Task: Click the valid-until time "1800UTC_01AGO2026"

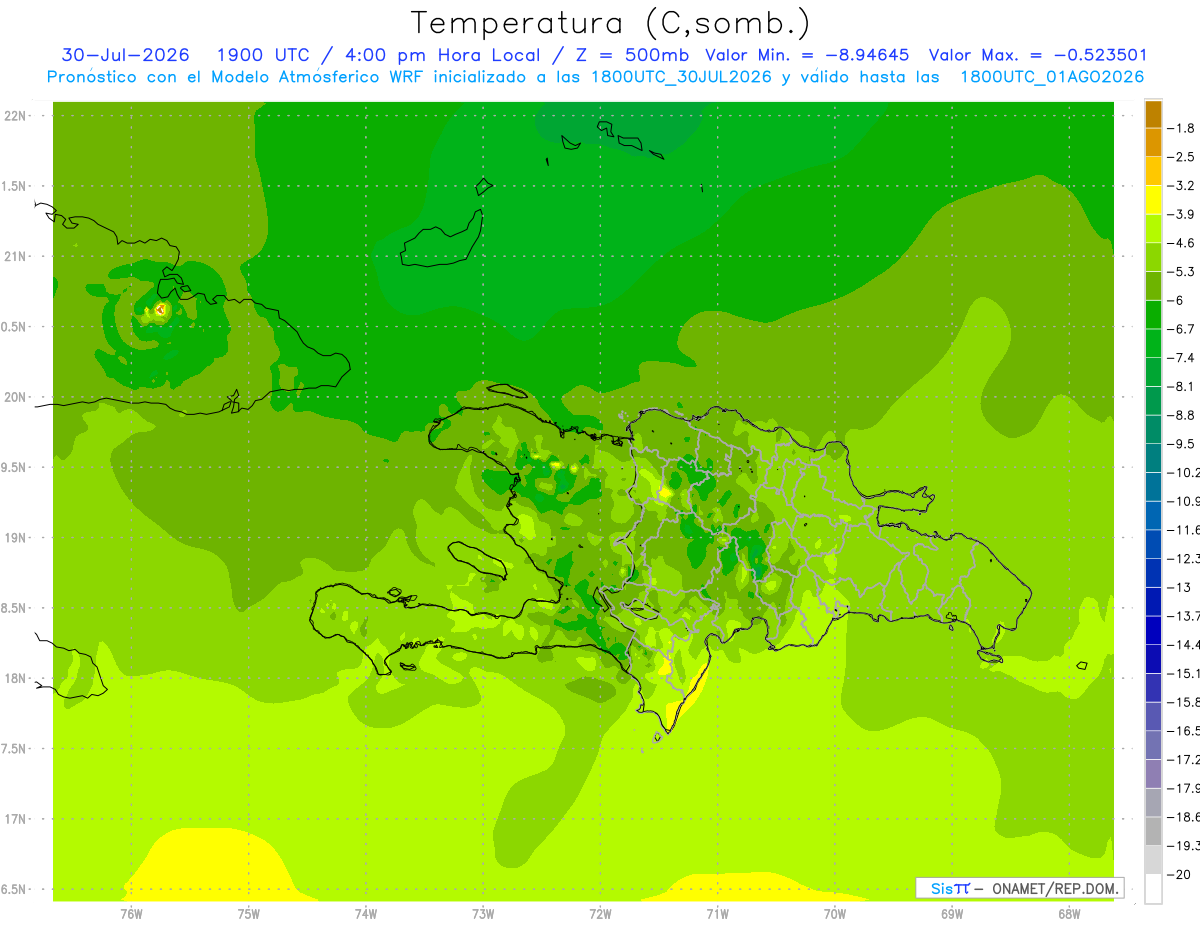Action: click(1052, 77)
